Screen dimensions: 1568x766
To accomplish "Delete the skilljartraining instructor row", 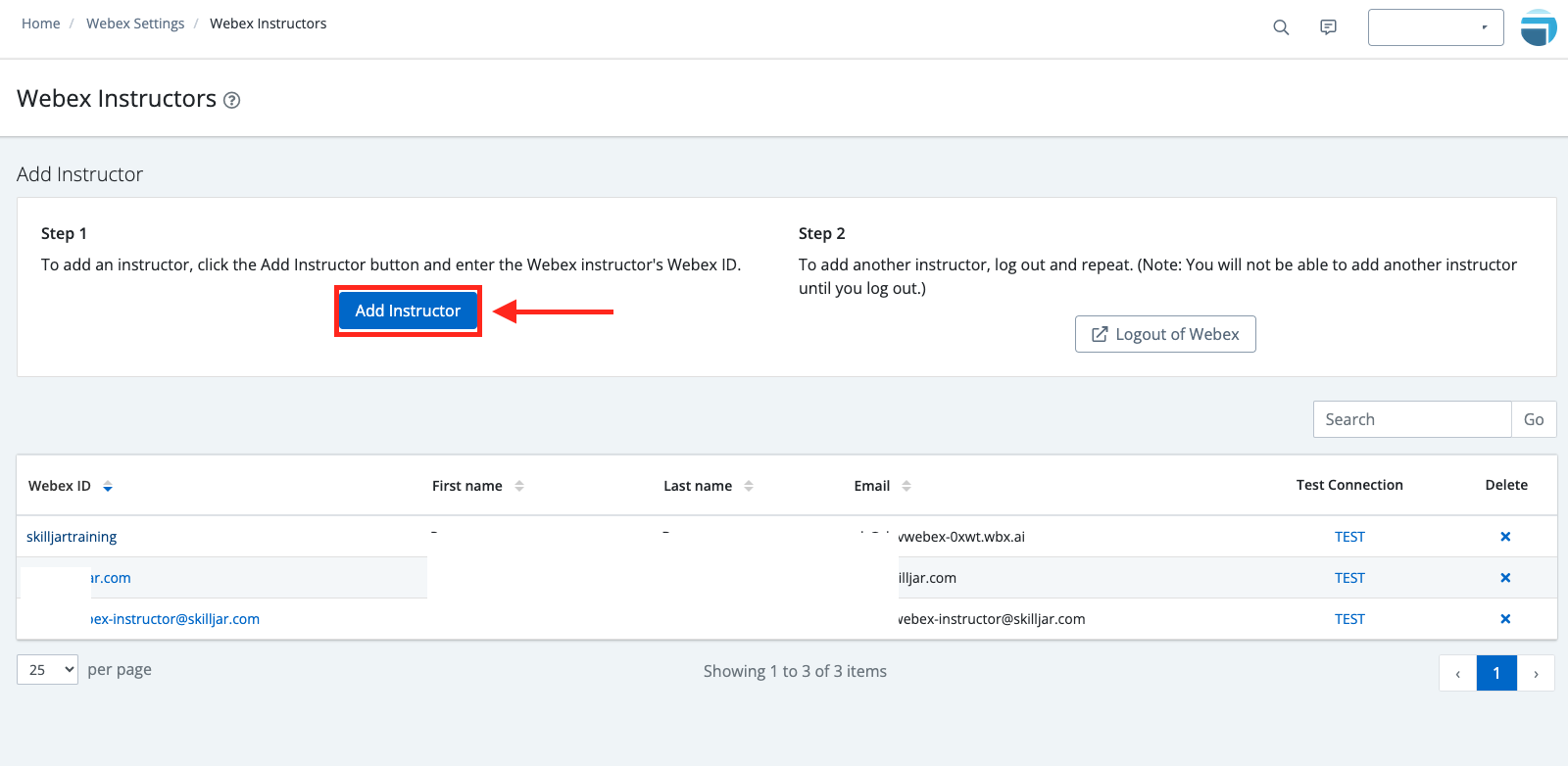I will pyautogui.click(x=1505, y=537).
